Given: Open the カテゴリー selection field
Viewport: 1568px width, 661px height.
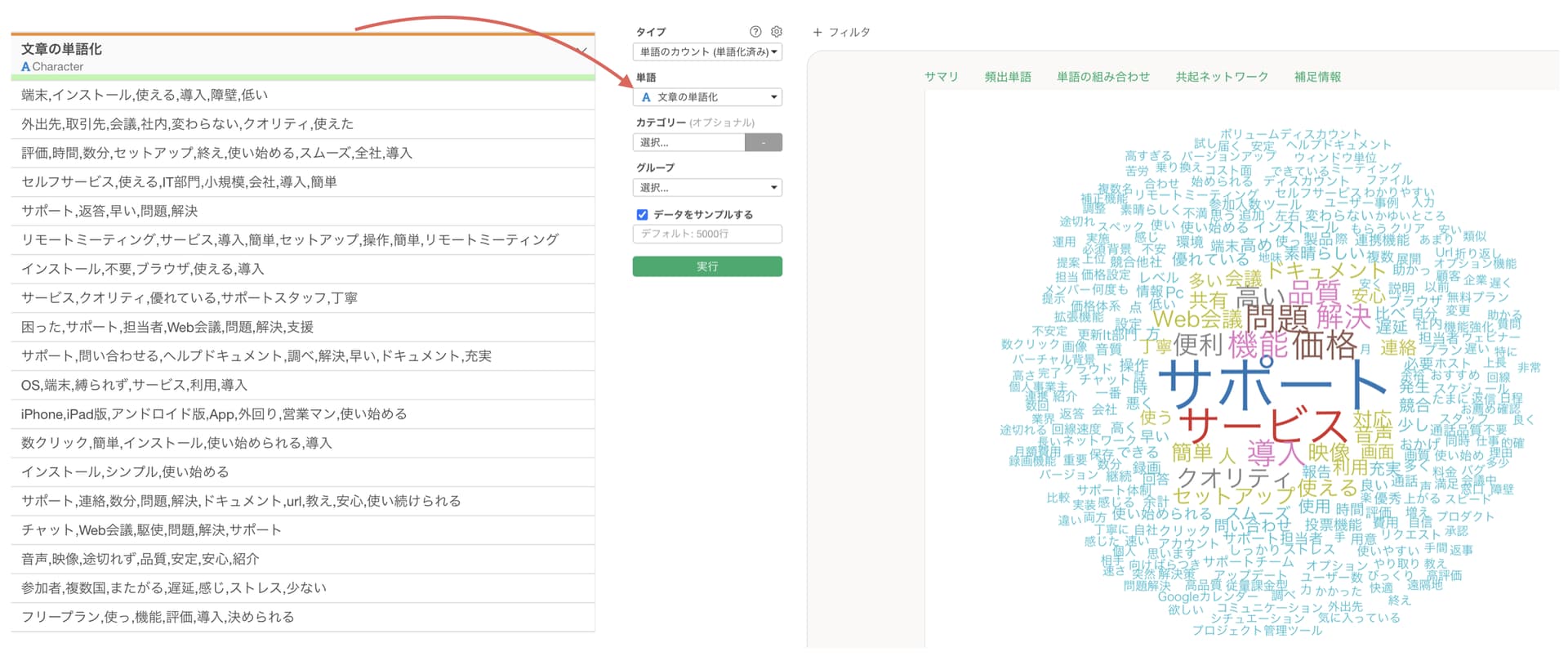Looking at the screenshot, I should click(x=688, y=143).
